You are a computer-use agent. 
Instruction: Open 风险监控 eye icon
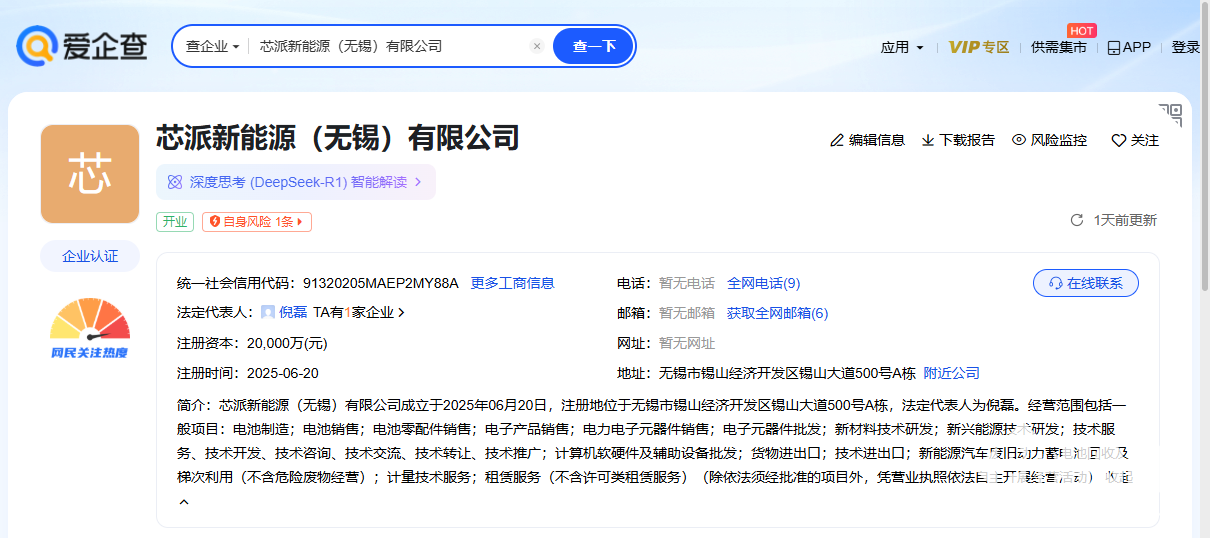(x=1019, y=140)
